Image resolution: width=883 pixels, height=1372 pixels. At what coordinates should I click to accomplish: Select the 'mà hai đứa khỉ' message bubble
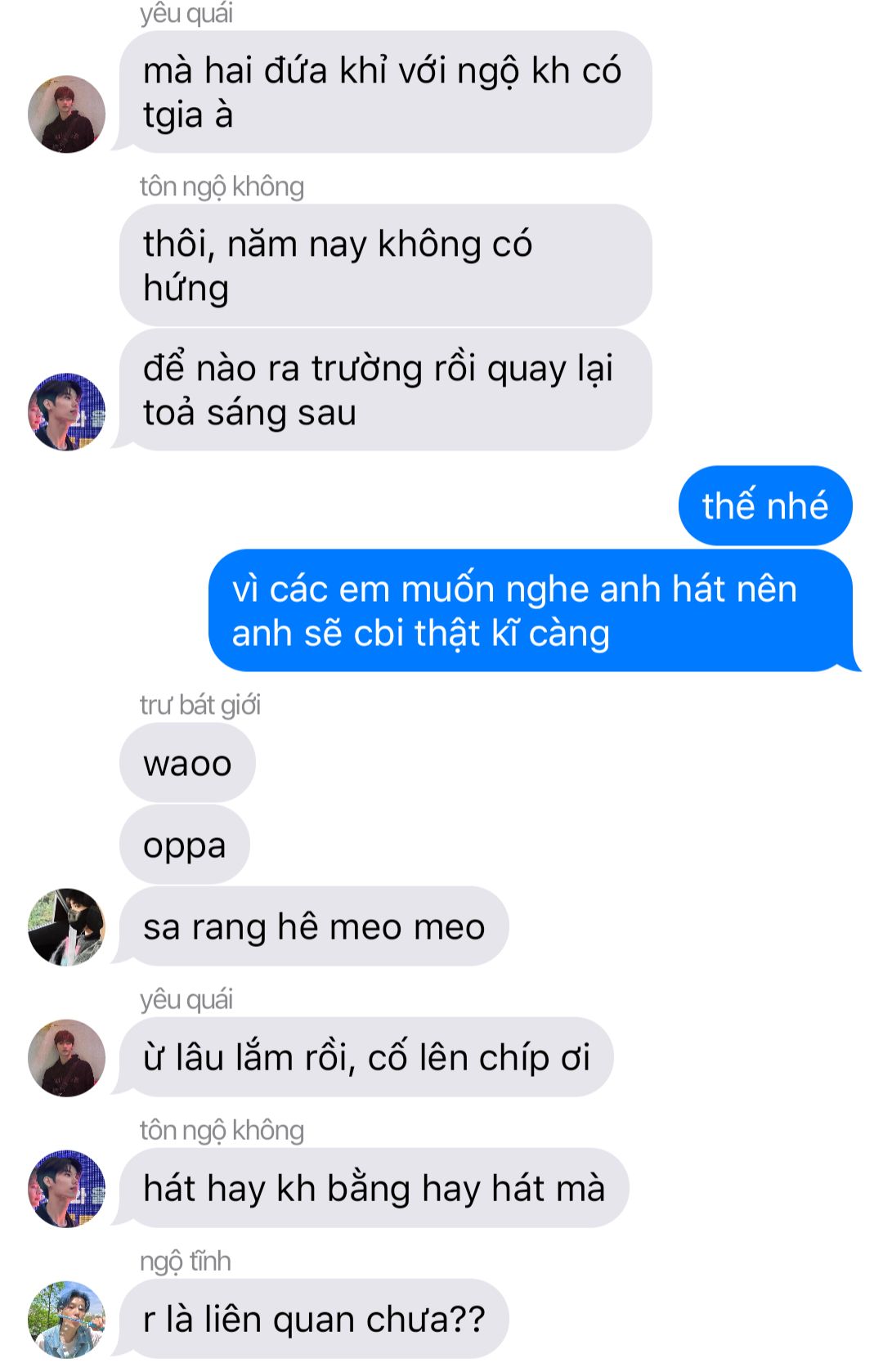coord(385,92)
